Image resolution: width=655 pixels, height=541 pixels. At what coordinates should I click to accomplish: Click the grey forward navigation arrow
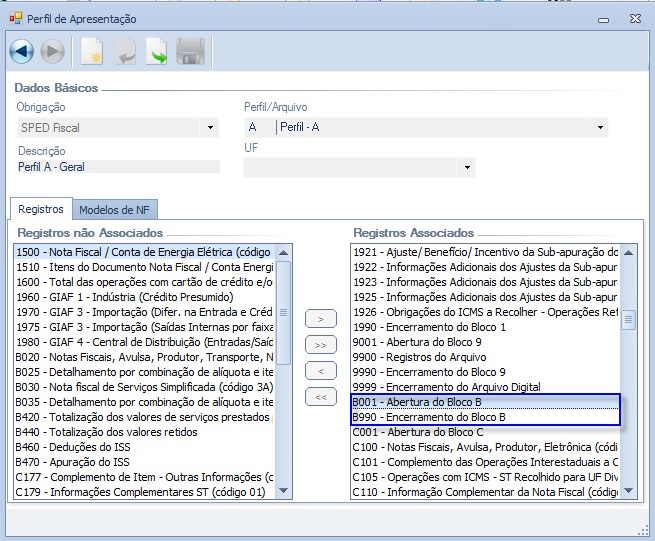[53, 51]
